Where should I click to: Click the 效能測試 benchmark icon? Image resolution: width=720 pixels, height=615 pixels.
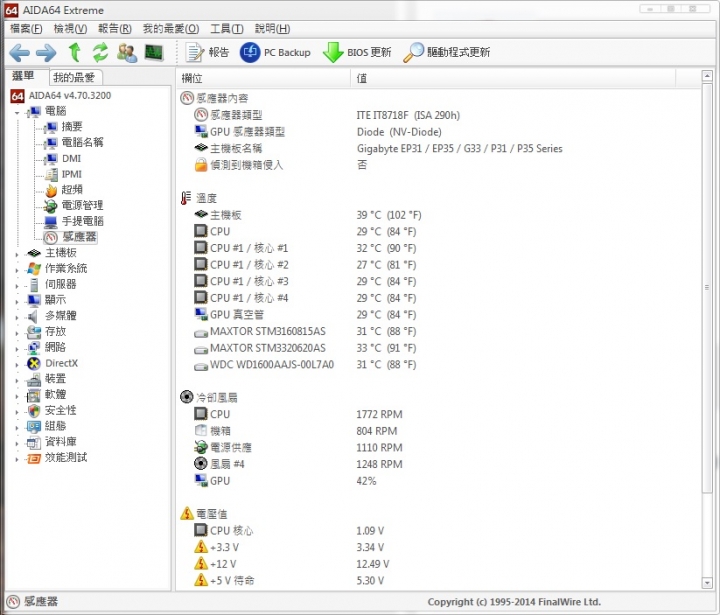tap(34, 458)
